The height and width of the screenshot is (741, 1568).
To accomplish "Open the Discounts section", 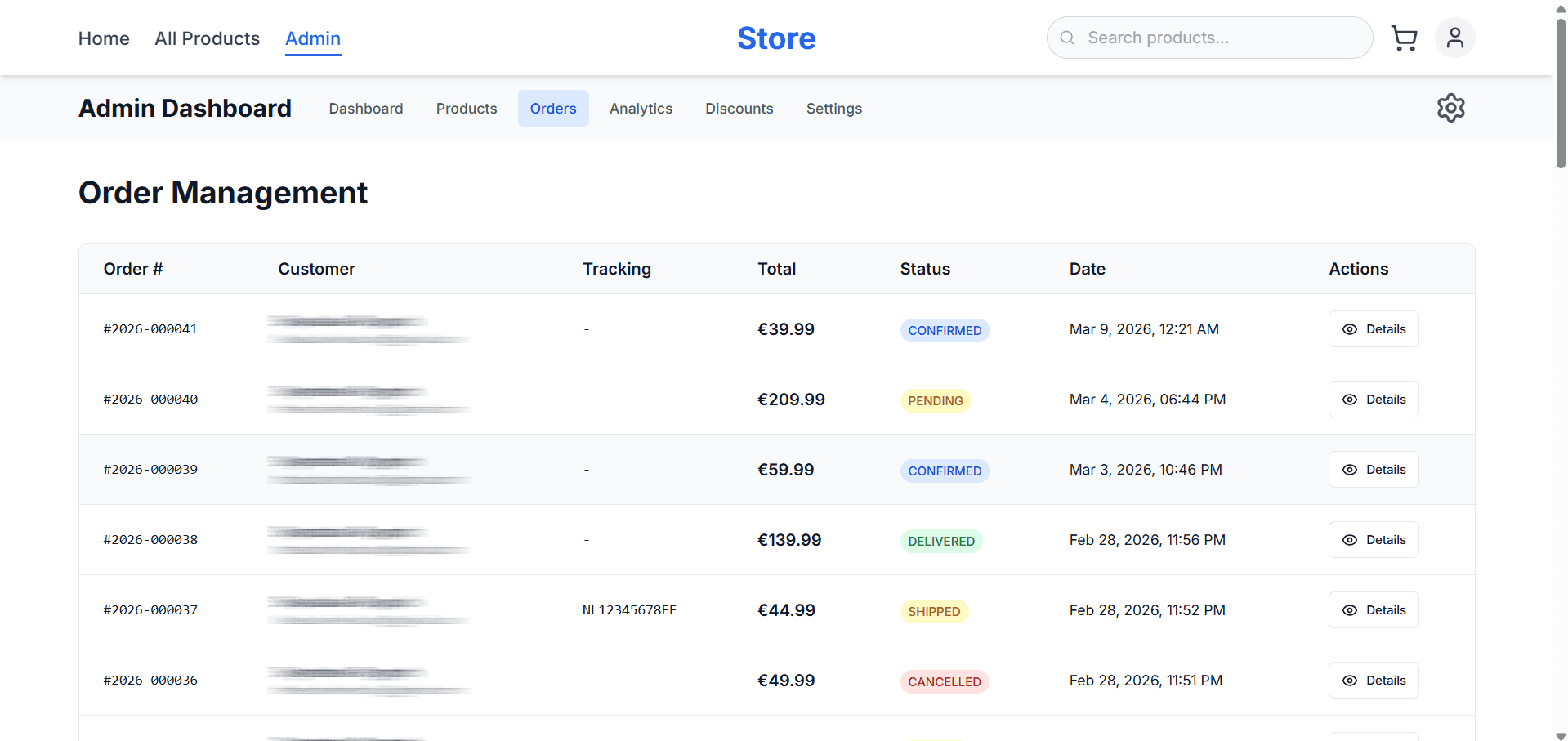I will tap(739, 108).
